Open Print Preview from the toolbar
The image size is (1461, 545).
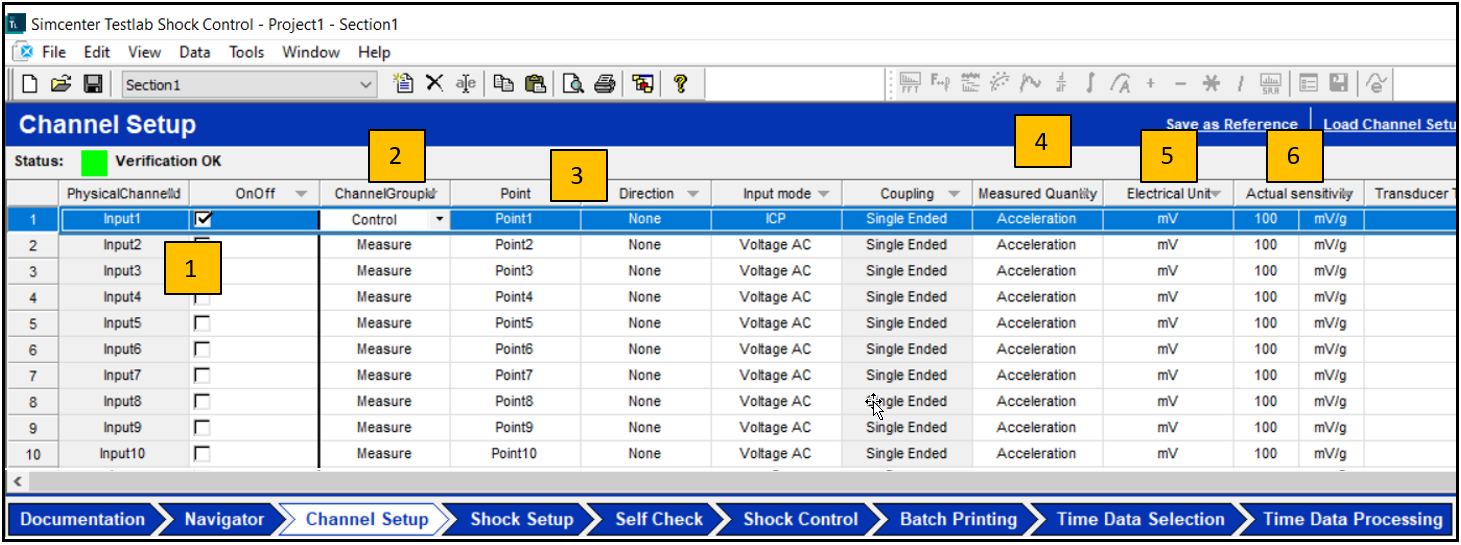573,85
